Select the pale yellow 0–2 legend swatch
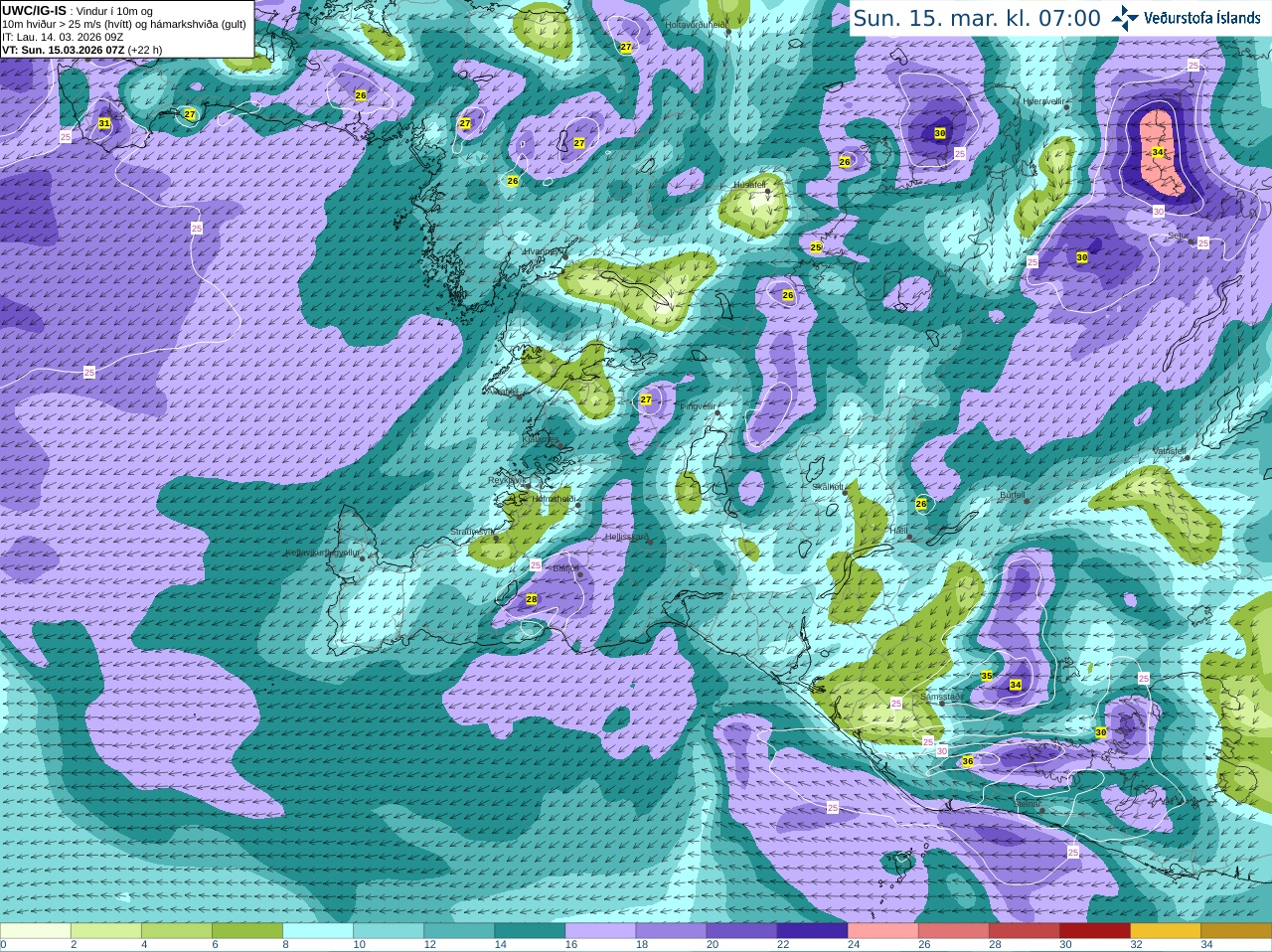 click(36, 931)
